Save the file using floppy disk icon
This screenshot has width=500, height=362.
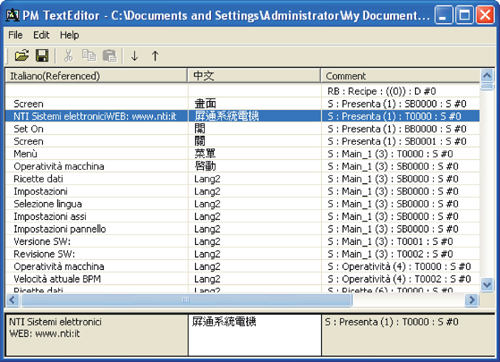[42, 55]
